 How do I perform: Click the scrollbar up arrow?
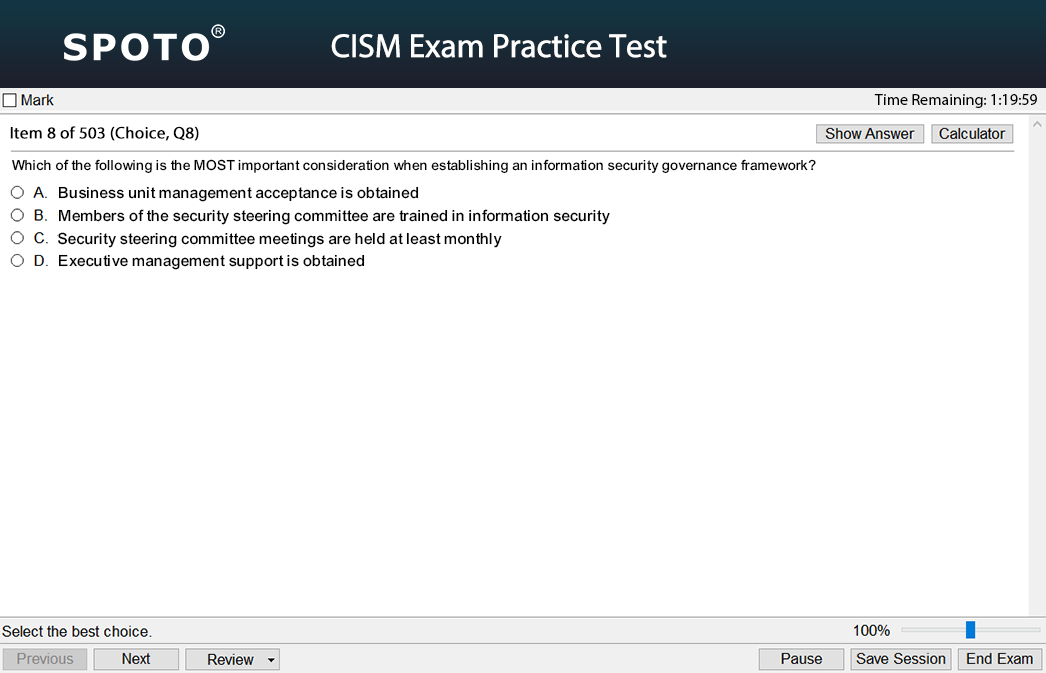1037,124
